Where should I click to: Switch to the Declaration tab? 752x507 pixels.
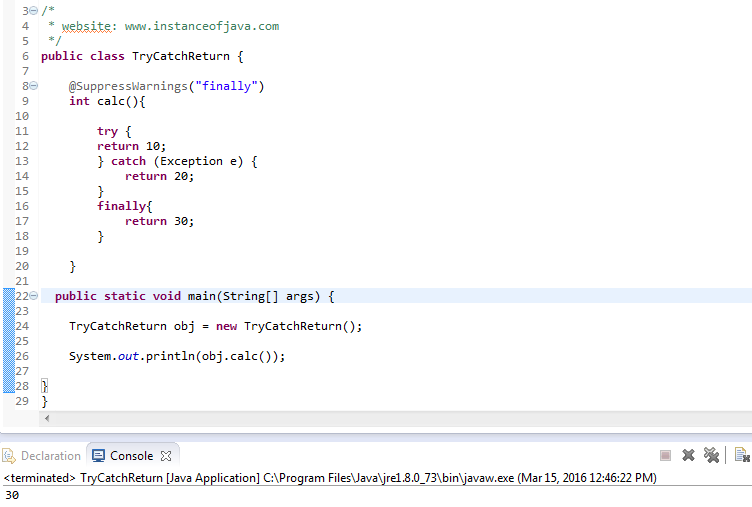point(42,456)
